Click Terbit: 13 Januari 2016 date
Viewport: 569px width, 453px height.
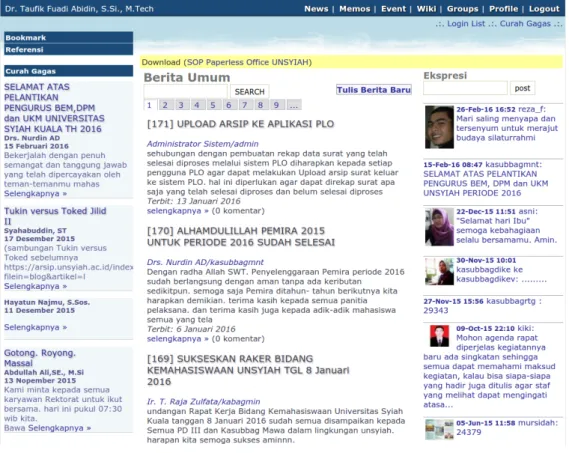pos(193,201)
